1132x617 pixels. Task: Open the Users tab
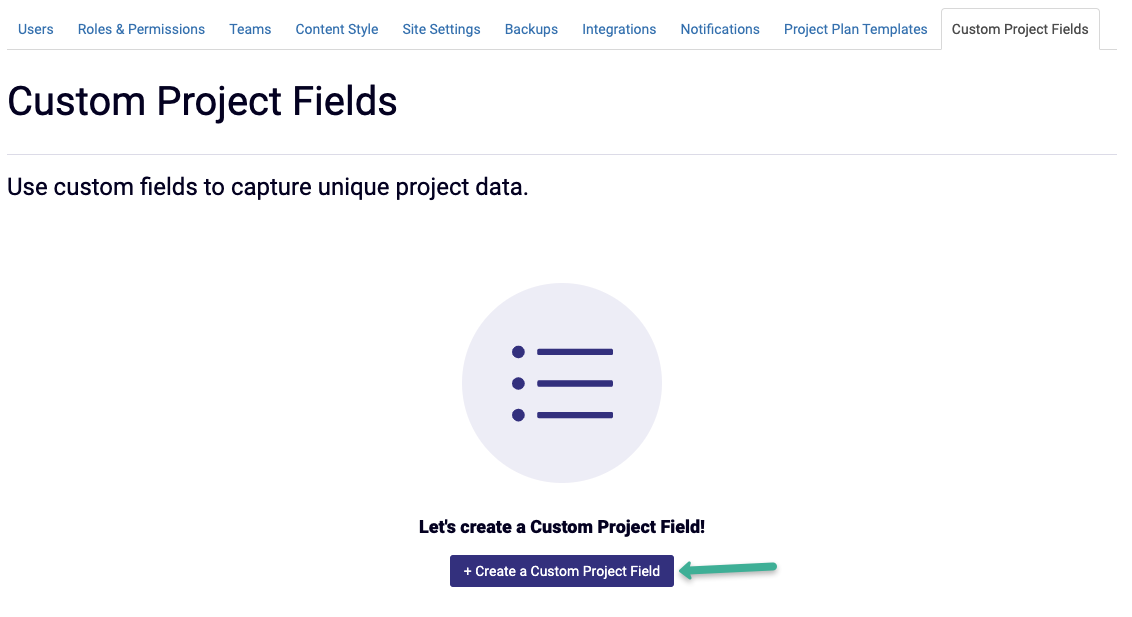35,30
